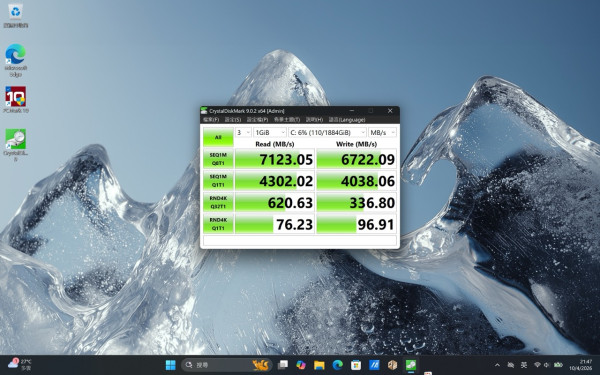Open the drive dropdown showing C: 6%
Screen dimensions: 600x375
[328, 132]
